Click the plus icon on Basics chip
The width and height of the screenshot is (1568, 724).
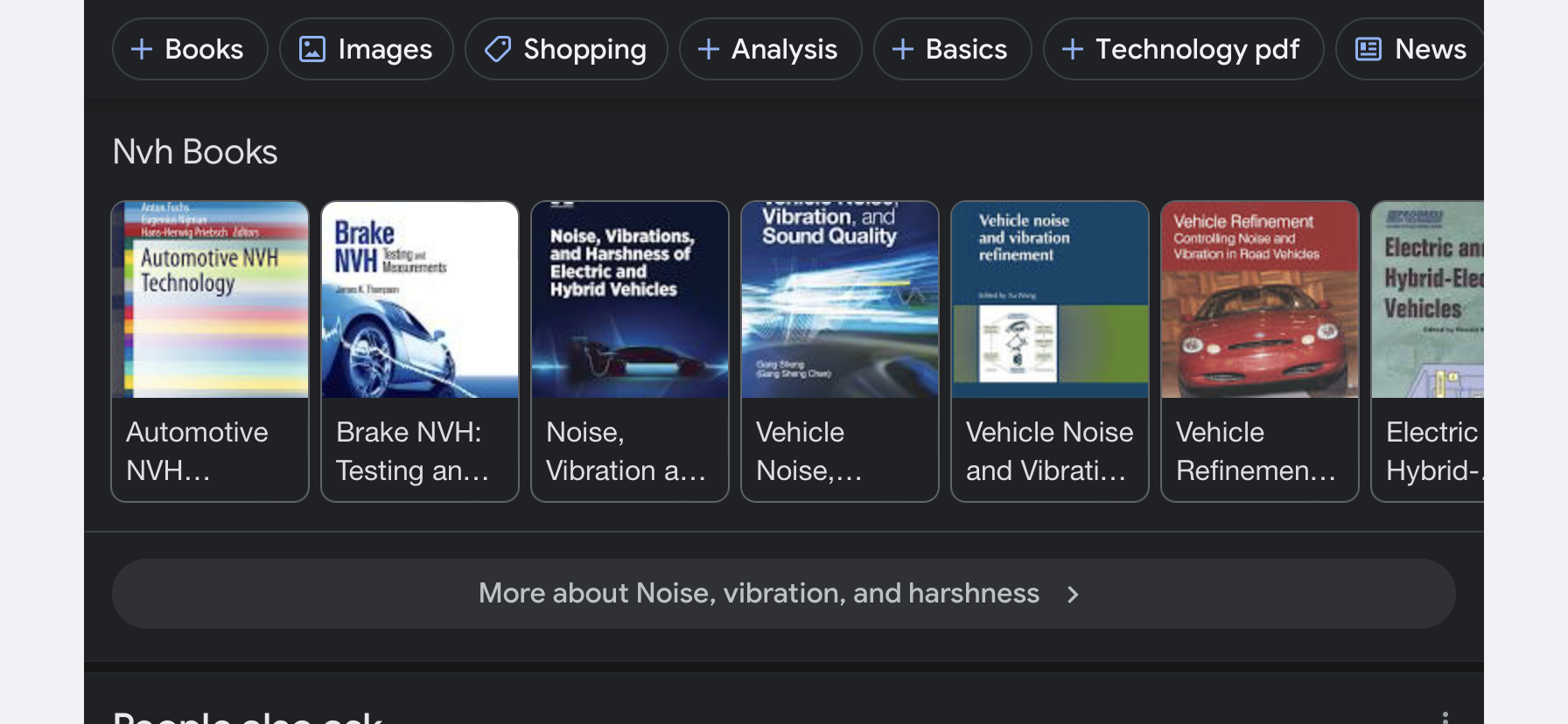[x=902, y=49]
